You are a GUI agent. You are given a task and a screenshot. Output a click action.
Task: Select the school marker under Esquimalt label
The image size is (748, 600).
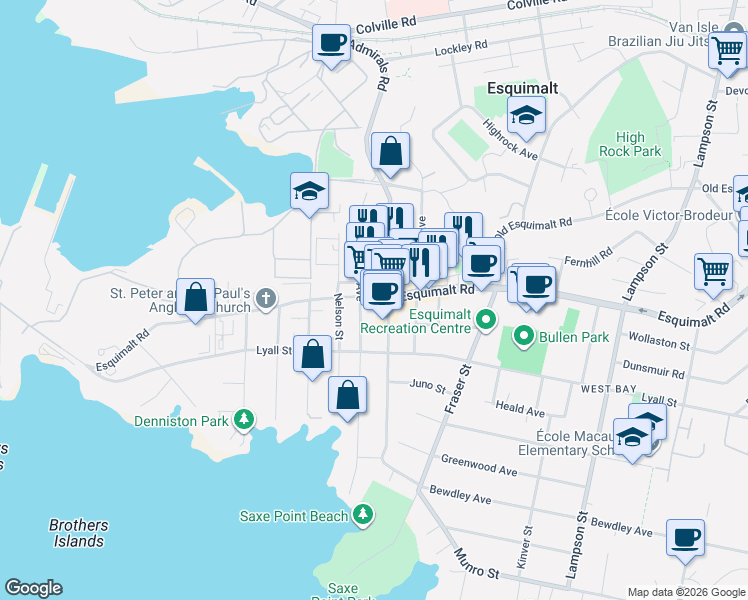point(526,116)
